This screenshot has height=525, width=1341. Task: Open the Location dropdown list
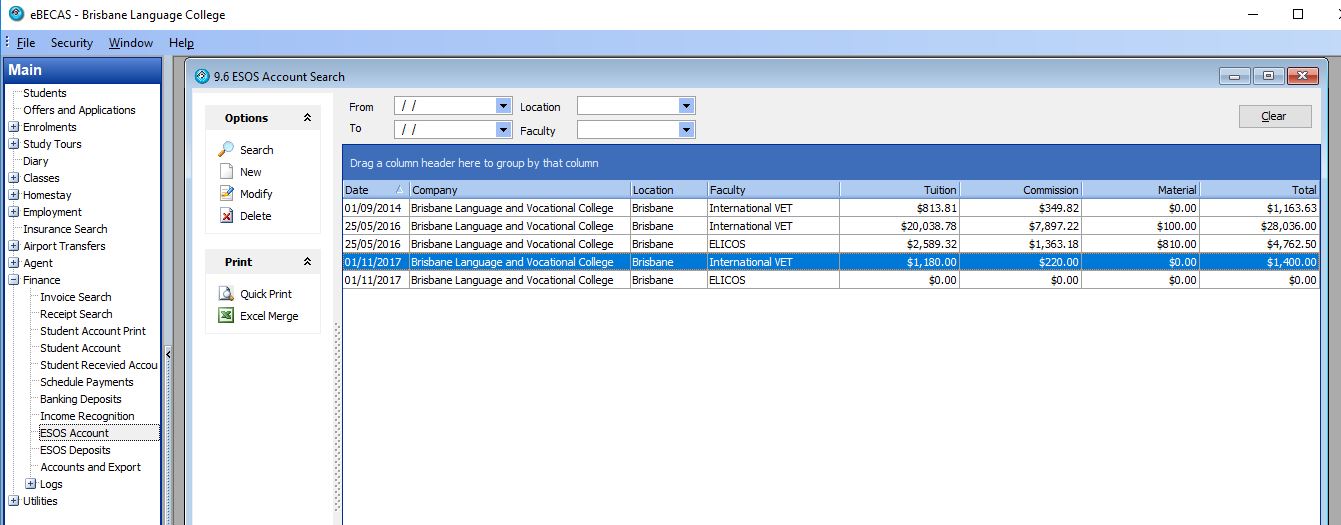coord(686,106)
